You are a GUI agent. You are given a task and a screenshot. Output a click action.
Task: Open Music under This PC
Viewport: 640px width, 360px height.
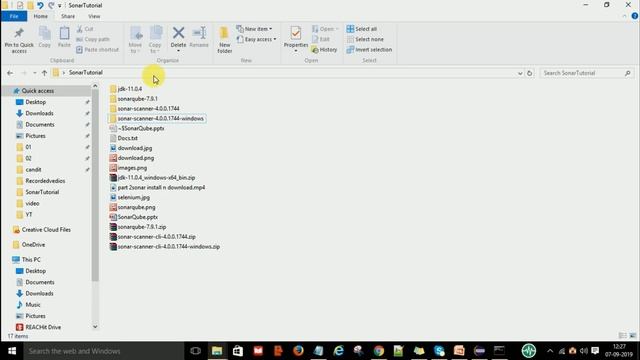pyautogui.click(x=33, y=304)
